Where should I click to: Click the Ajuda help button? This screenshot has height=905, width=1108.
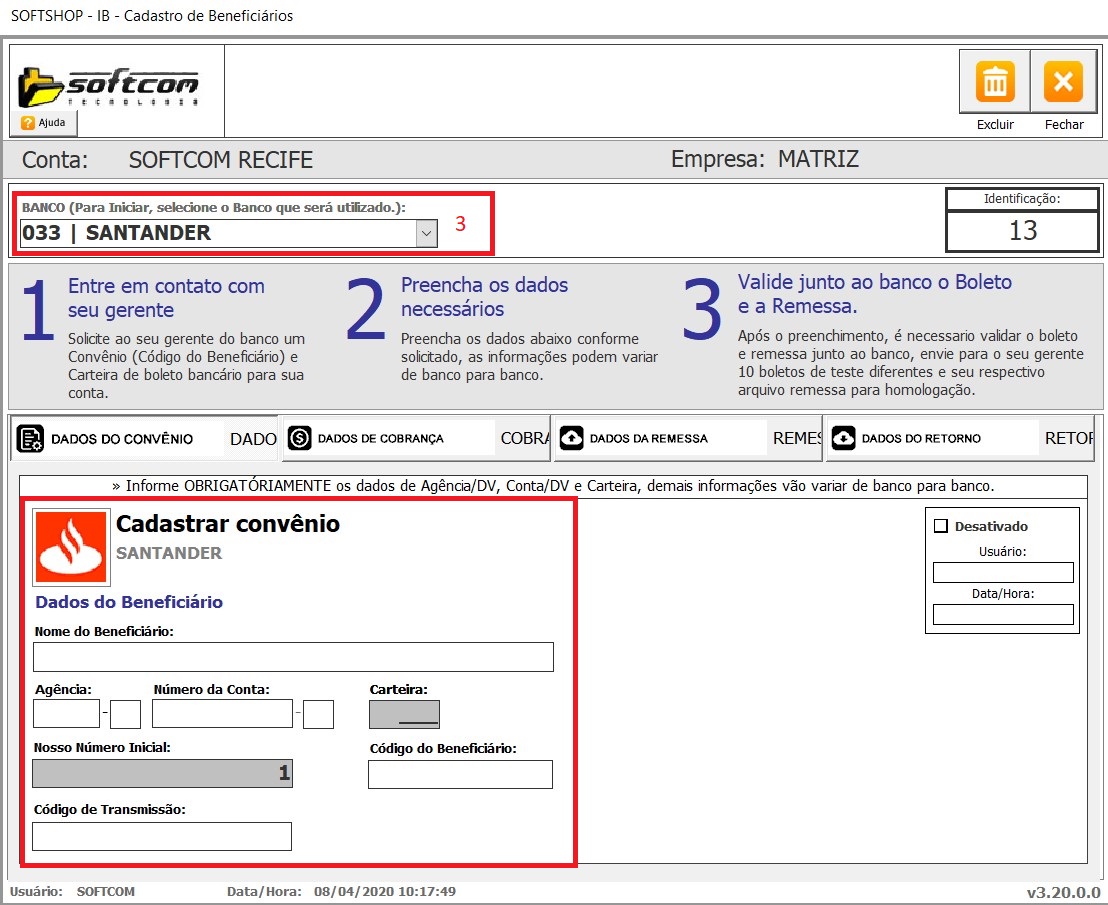[44, 123]
